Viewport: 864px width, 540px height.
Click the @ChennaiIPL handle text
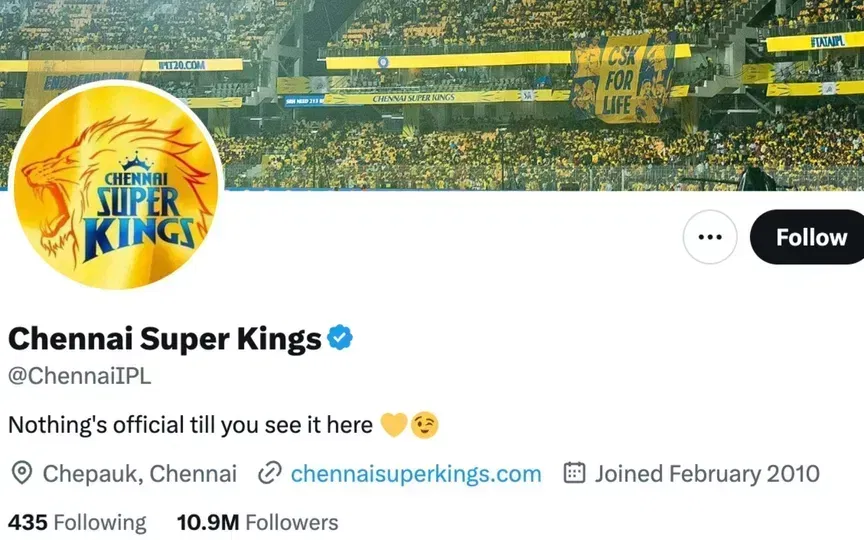click(79, 377)
